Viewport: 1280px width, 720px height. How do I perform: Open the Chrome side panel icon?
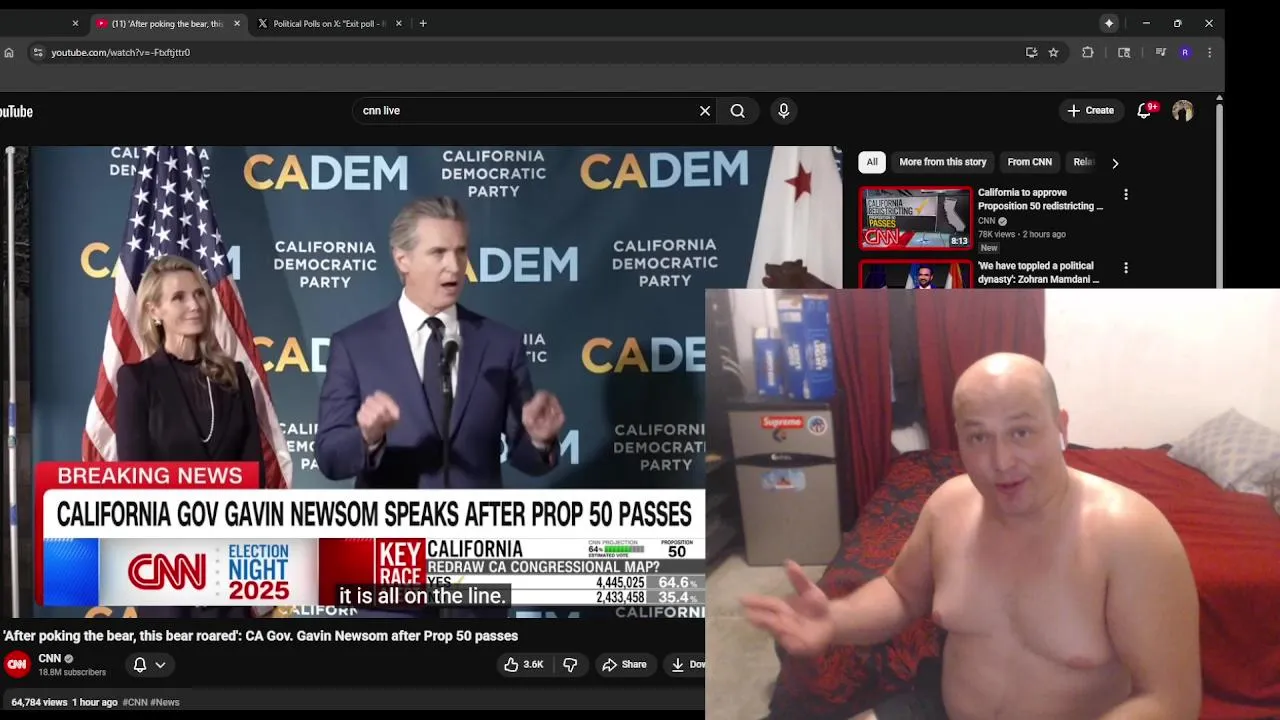1124,52
